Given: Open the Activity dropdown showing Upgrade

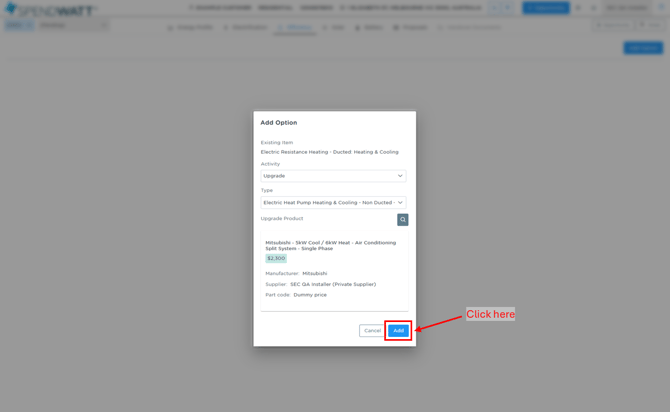Looking at the screenshot, I should tap(333, 176).
